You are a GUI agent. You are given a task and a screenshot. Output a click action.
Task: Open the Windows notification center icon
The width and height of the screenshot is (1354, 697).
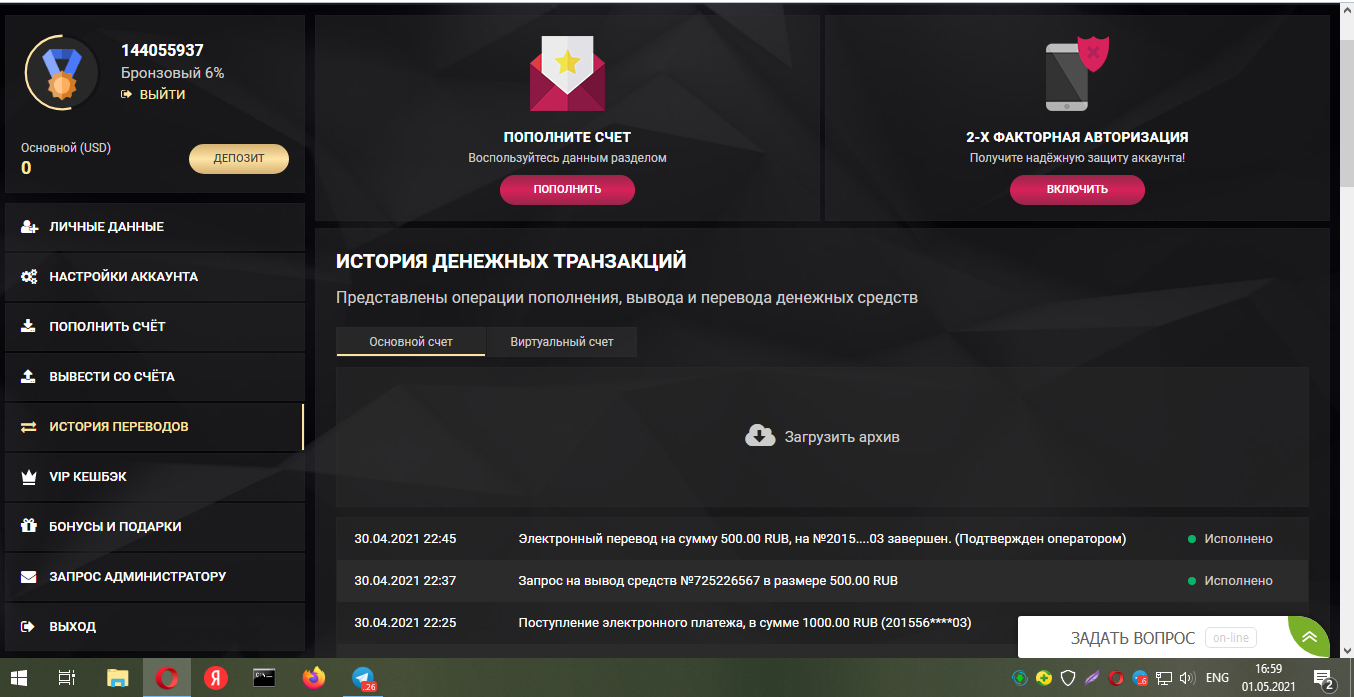(x=1324, y=679)
